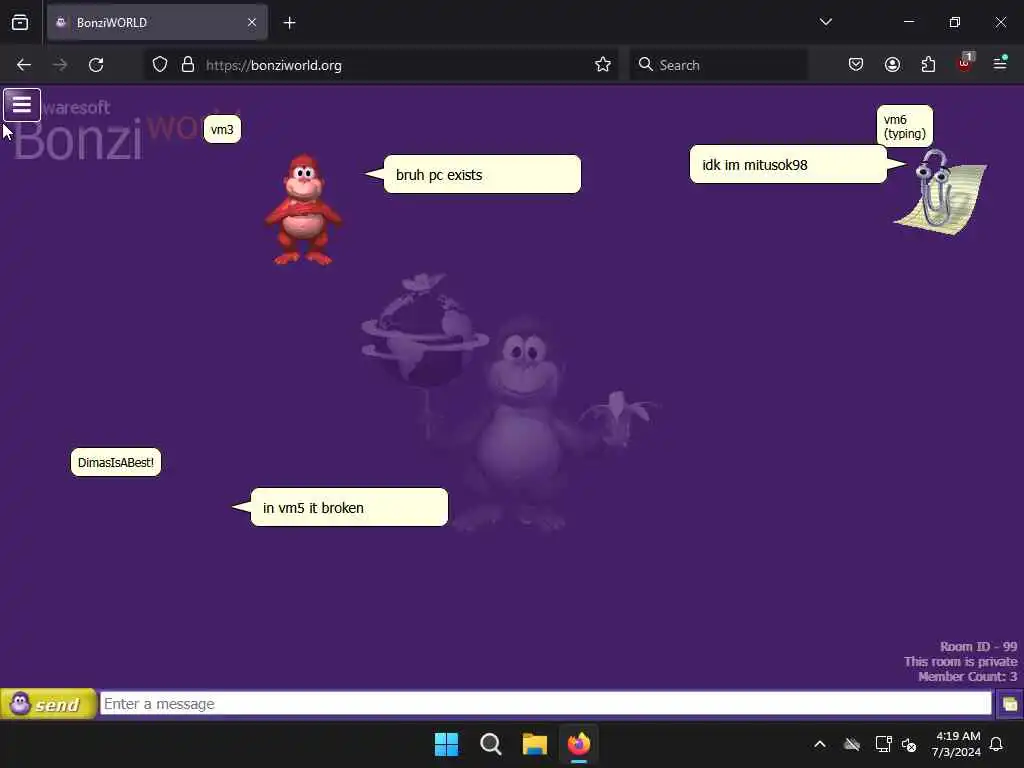Click the 'in vm5 it broken' speech bubble

tap(349, 507)
